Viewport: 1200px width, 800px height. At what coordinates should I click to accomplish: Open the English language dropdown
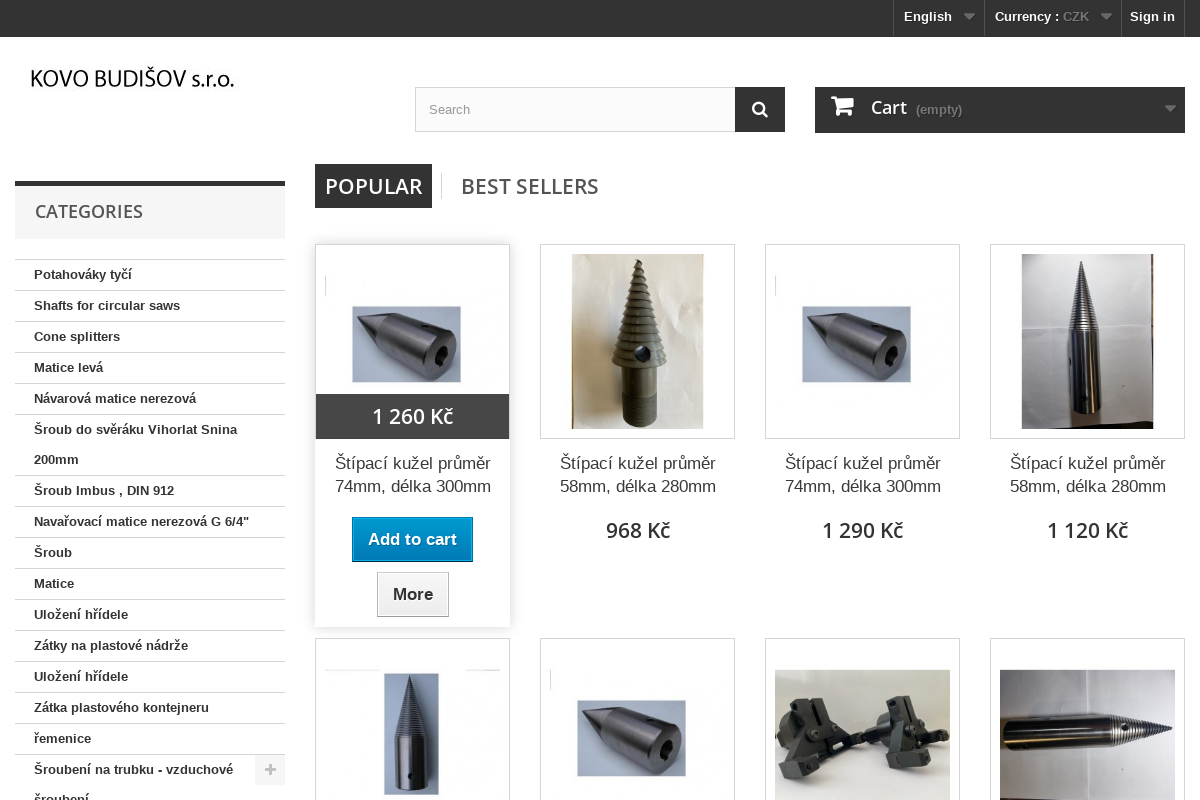click(x=938, y=17)
